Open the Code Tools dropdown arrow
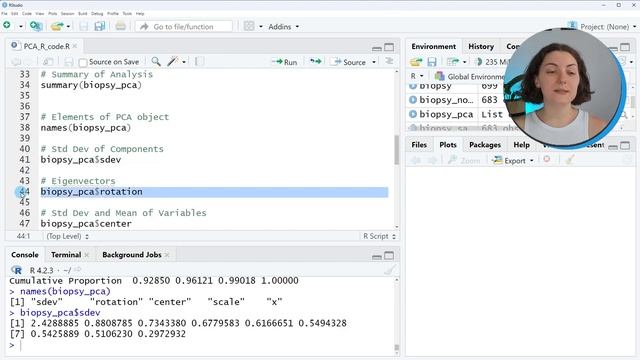 [184, 62]
